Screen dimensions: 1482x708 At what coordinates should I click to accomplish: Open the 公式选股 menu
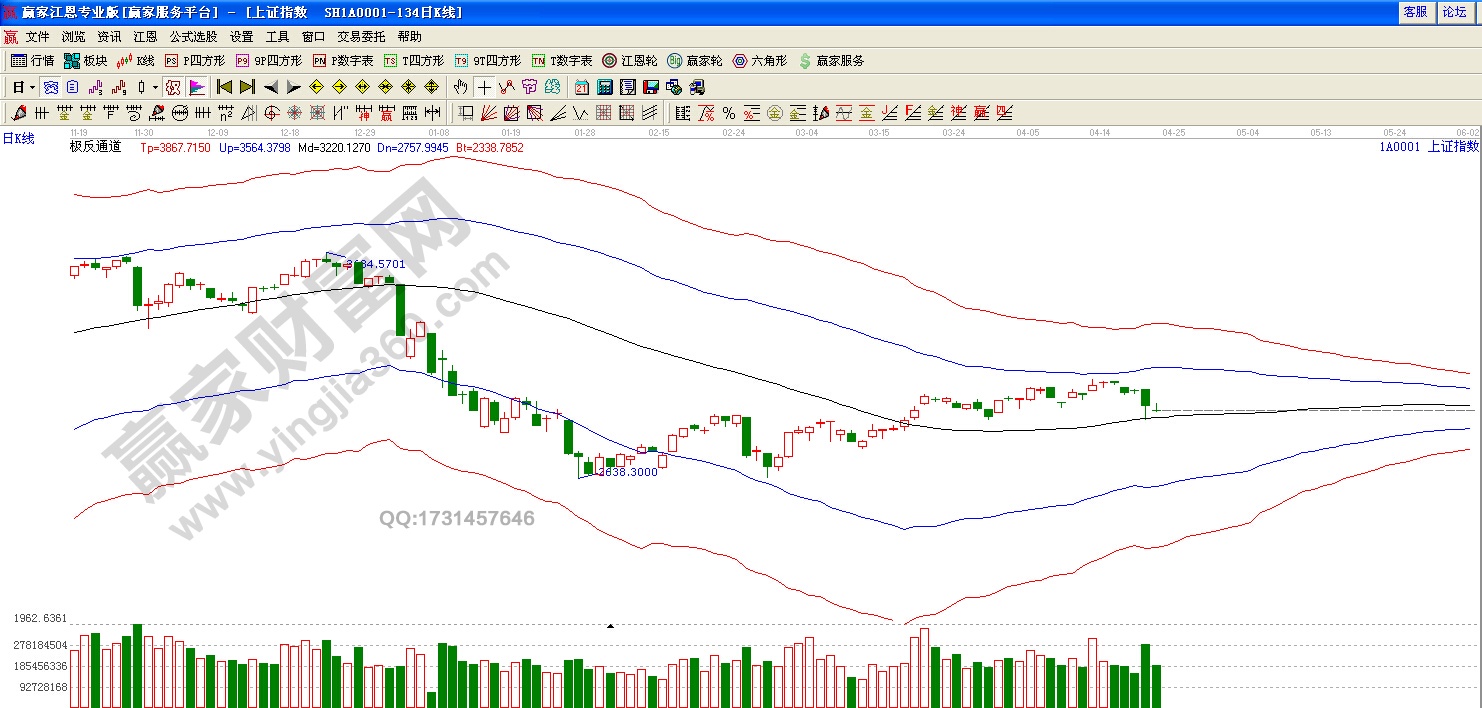[193, 36]
